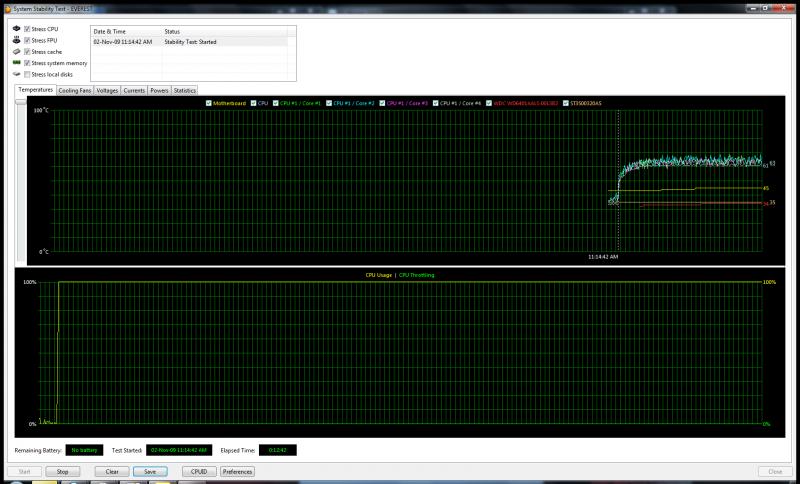Click the hard disk icon beside Stress local disks
Screen dimensions: 800x484
click(16, 74)
